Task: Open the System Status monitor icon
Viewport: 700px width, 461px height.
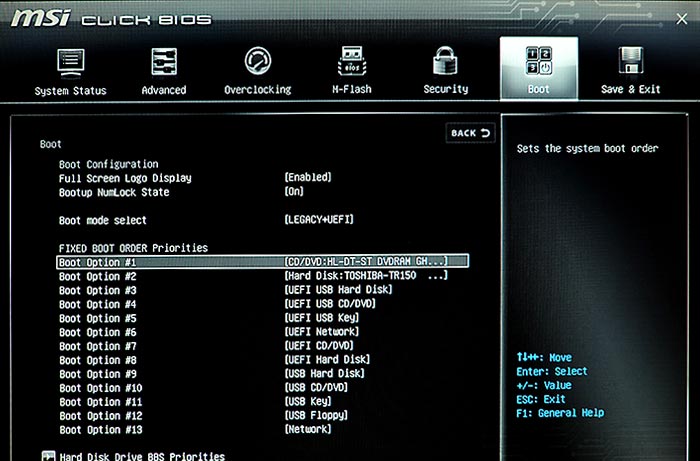Action: point(71,62)
